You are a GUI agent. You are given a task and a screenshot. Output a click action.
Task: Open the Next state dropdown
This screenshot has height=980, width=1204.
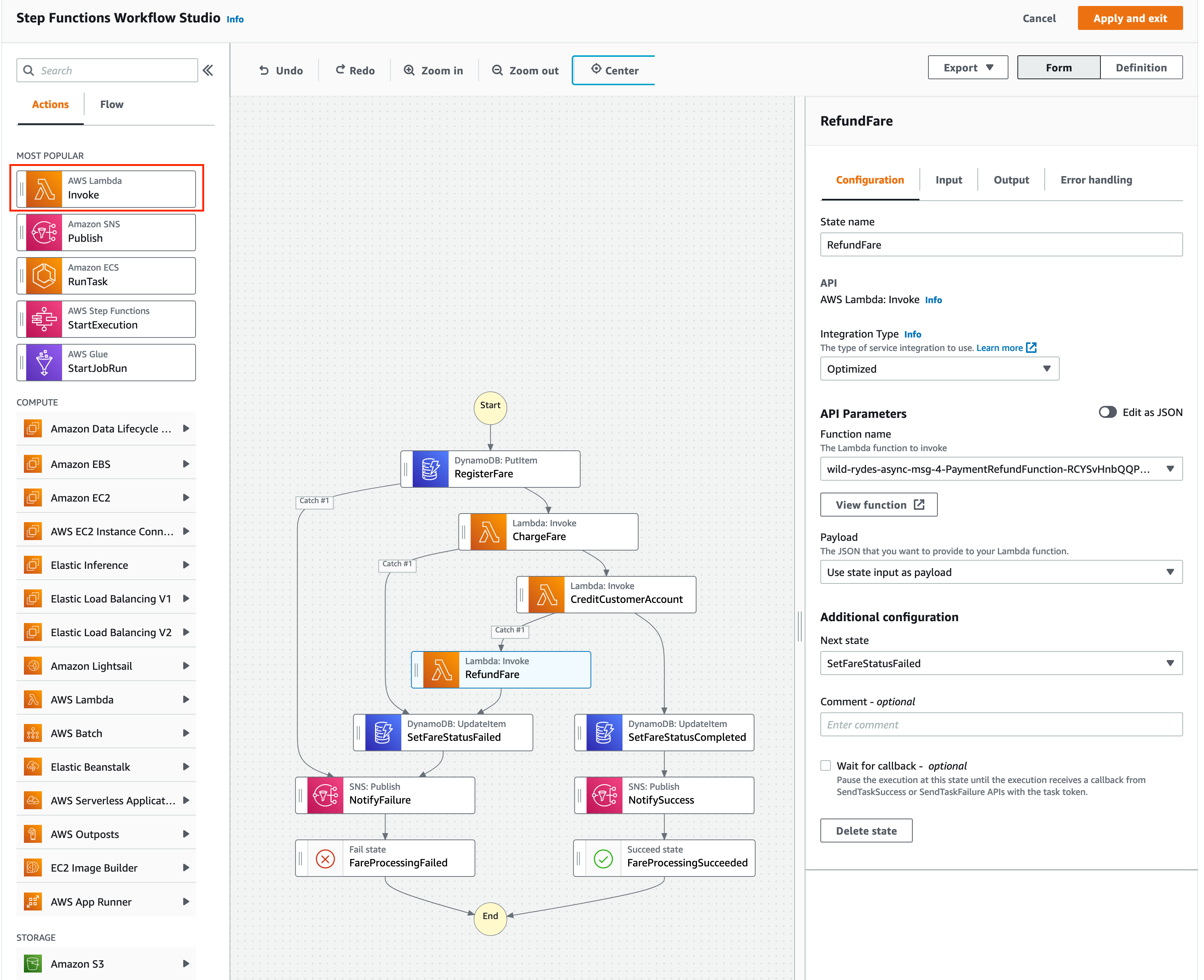point(1001,663)
